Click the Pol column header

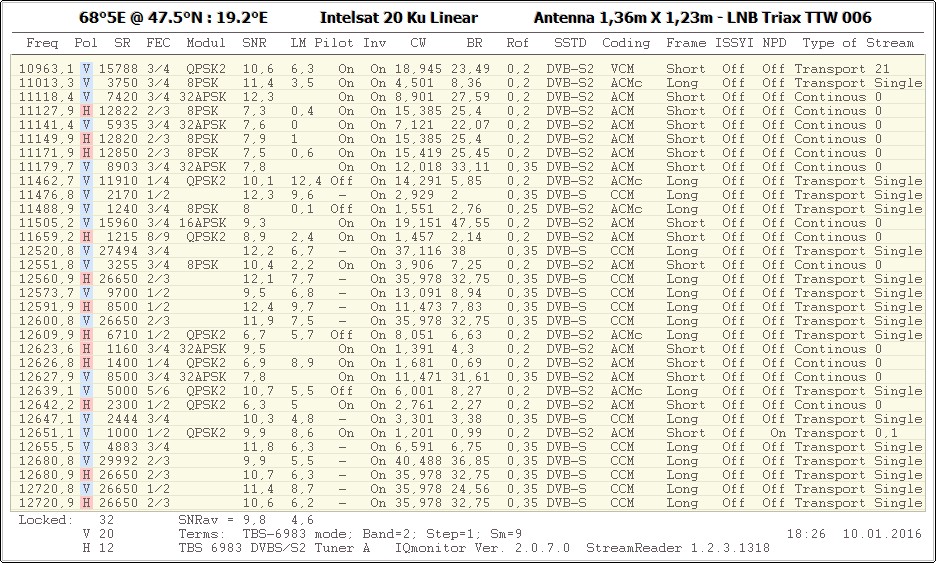coord(86,43)
